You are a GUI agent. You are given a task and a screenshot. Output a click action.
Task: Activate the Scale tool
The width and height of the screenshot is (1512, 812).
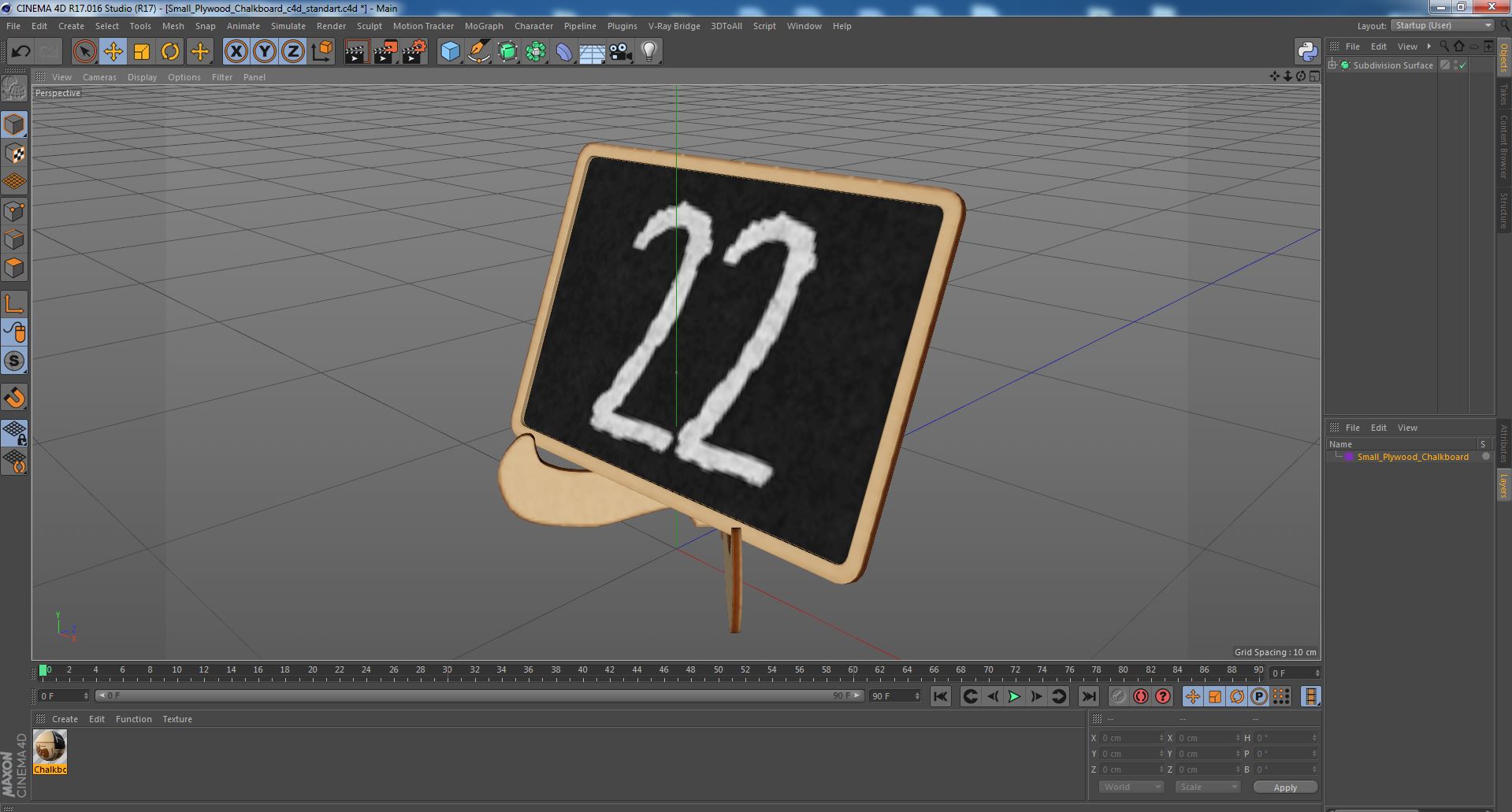[142, 52]
